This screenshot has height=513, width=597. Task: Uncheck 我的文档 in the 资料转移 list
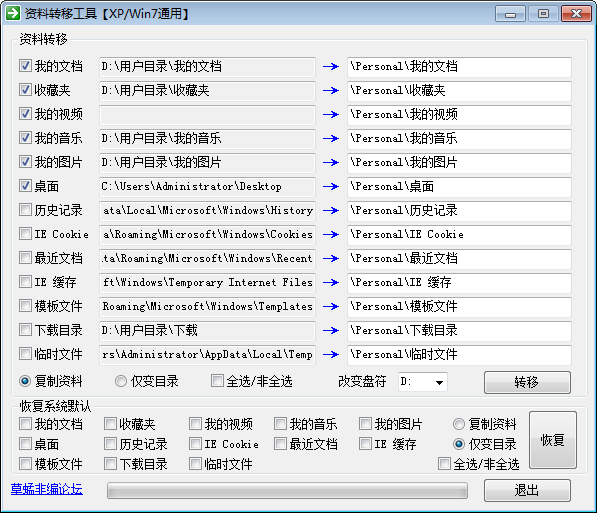point(25,66)
